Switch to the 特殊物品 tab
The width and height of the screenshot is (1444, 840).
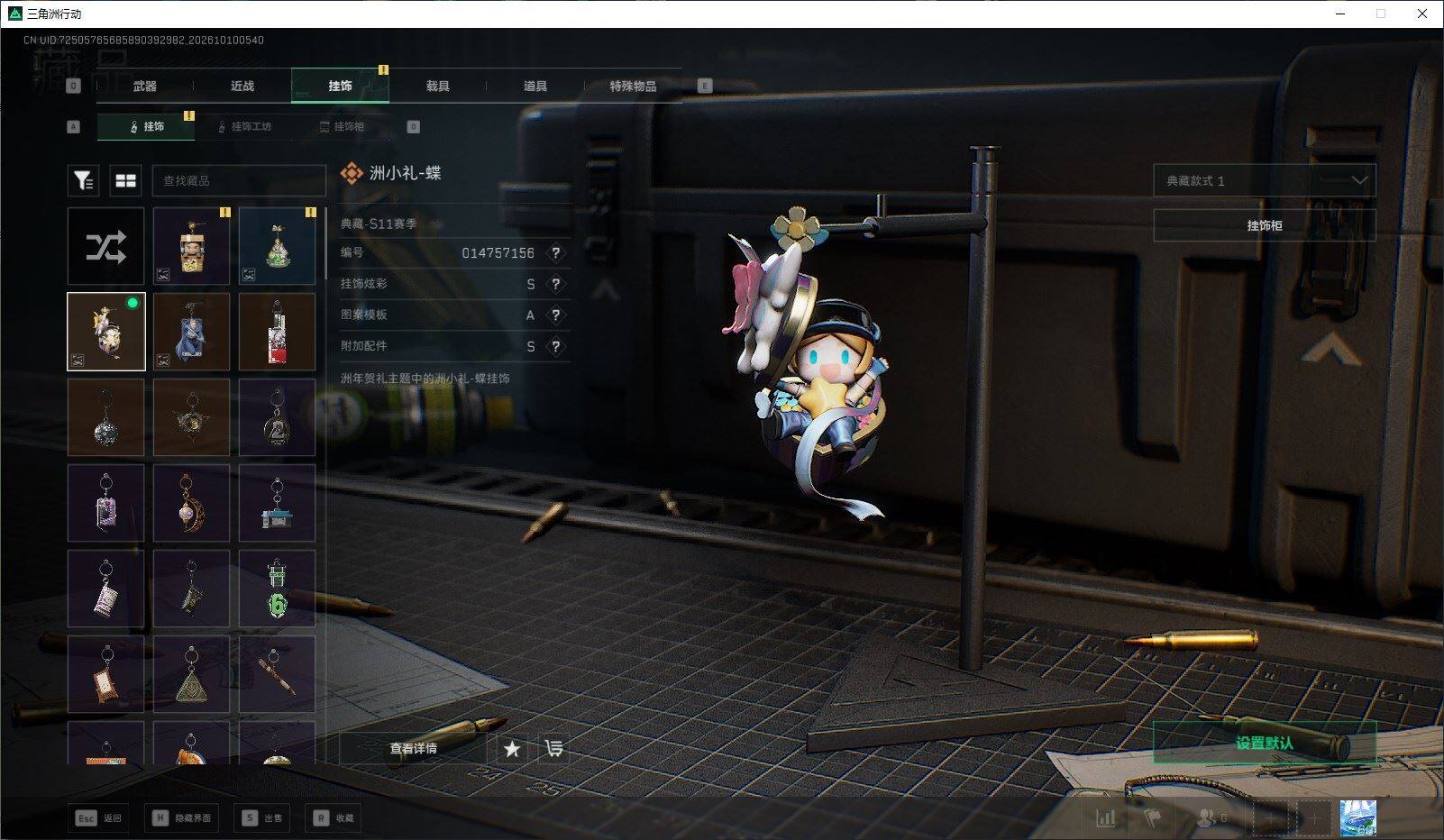click(x=633, y=86)
